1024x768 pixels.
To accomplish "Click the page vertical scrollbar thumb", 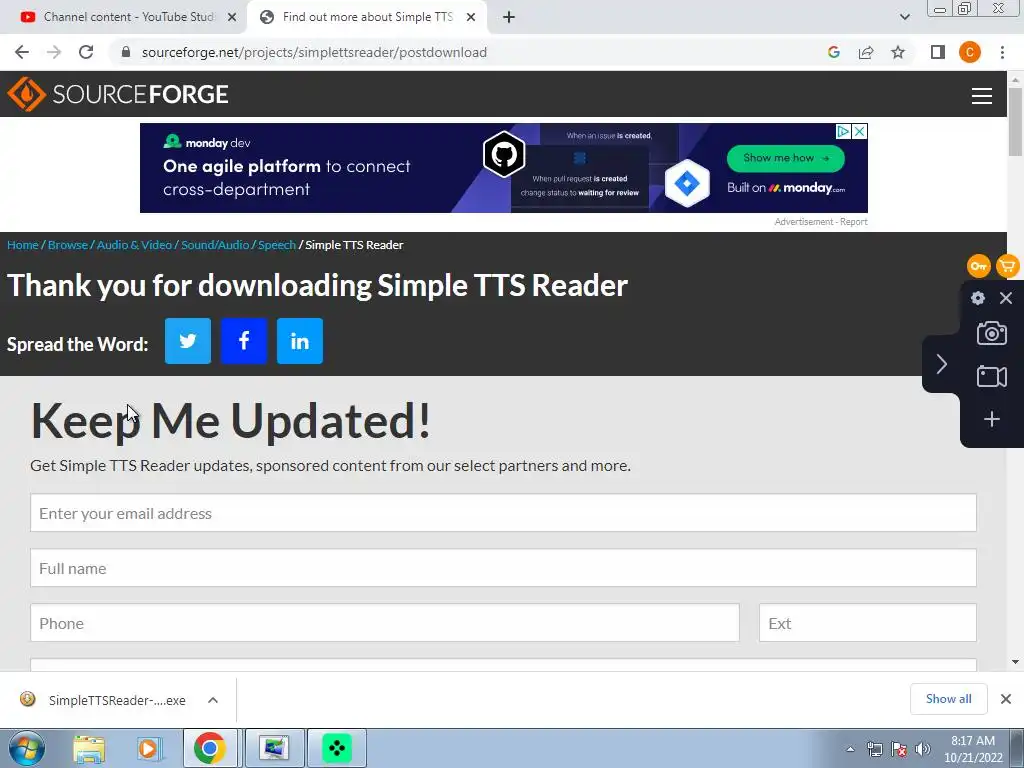I will tap(1015, 121).
